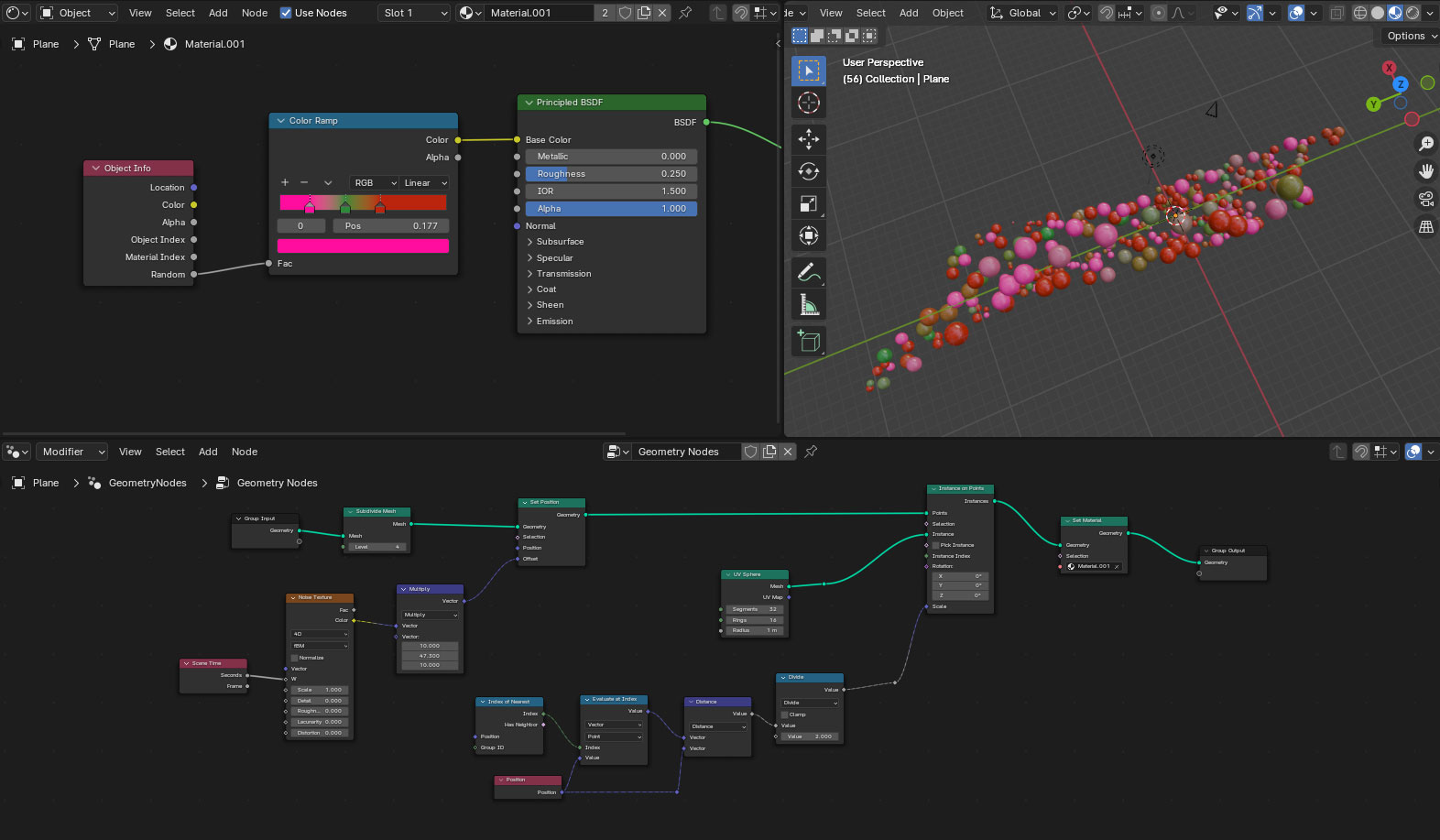This screenshot has height=840, width=1440.
Task: Activate the Scale tool
Action: pyautogui.click(x=808, y=203)
